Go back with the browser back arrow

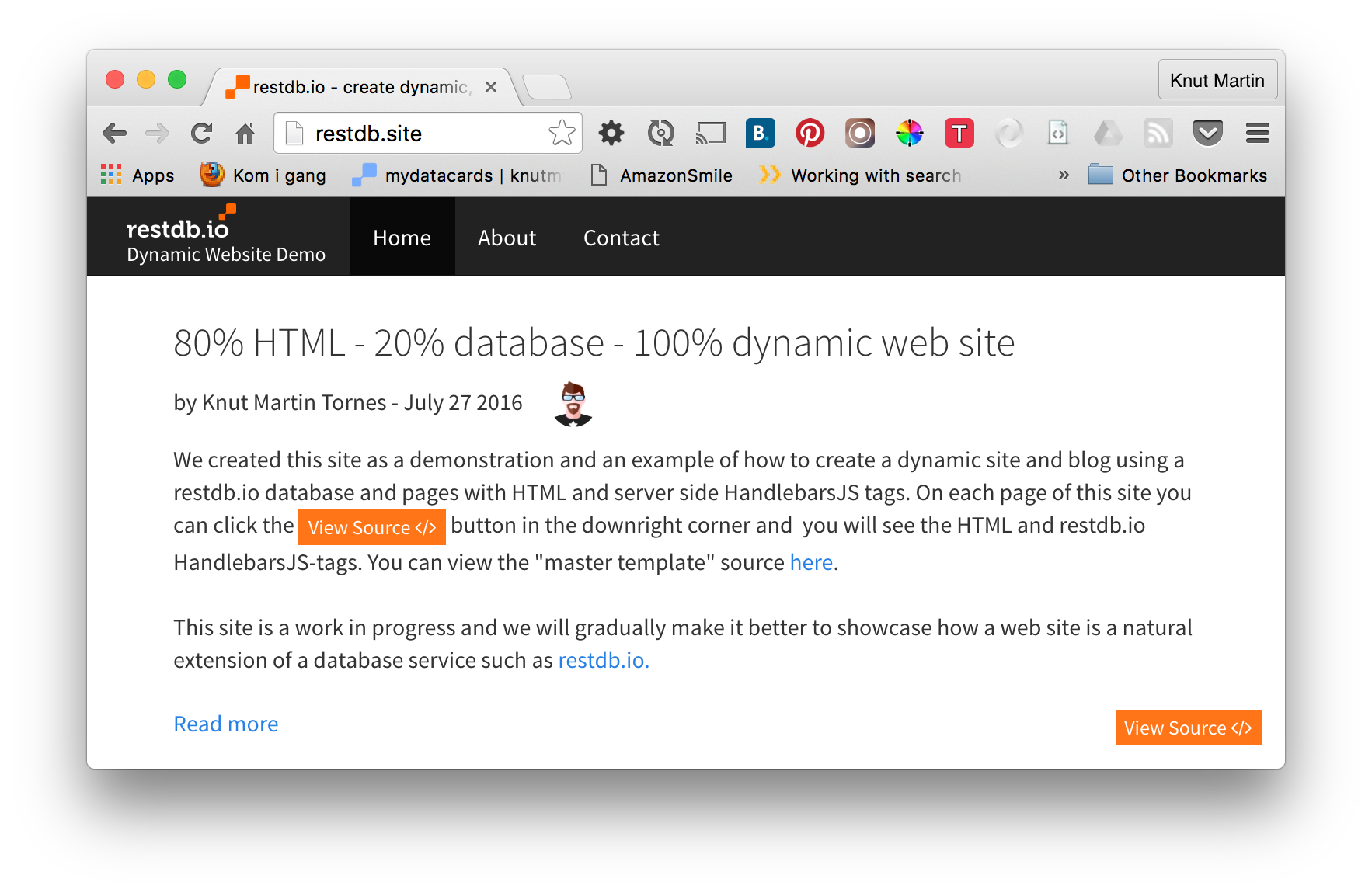[x=114, y=134]
